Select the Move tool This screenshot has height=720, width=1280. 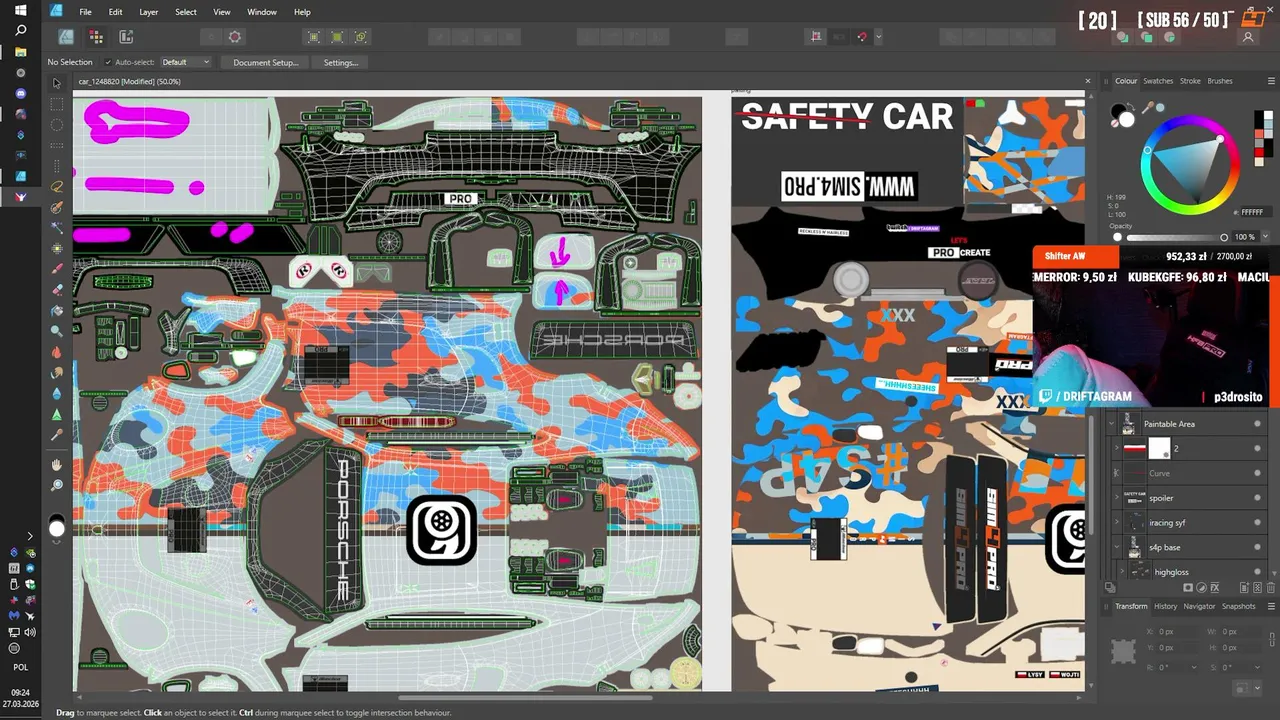pos(57,83)
